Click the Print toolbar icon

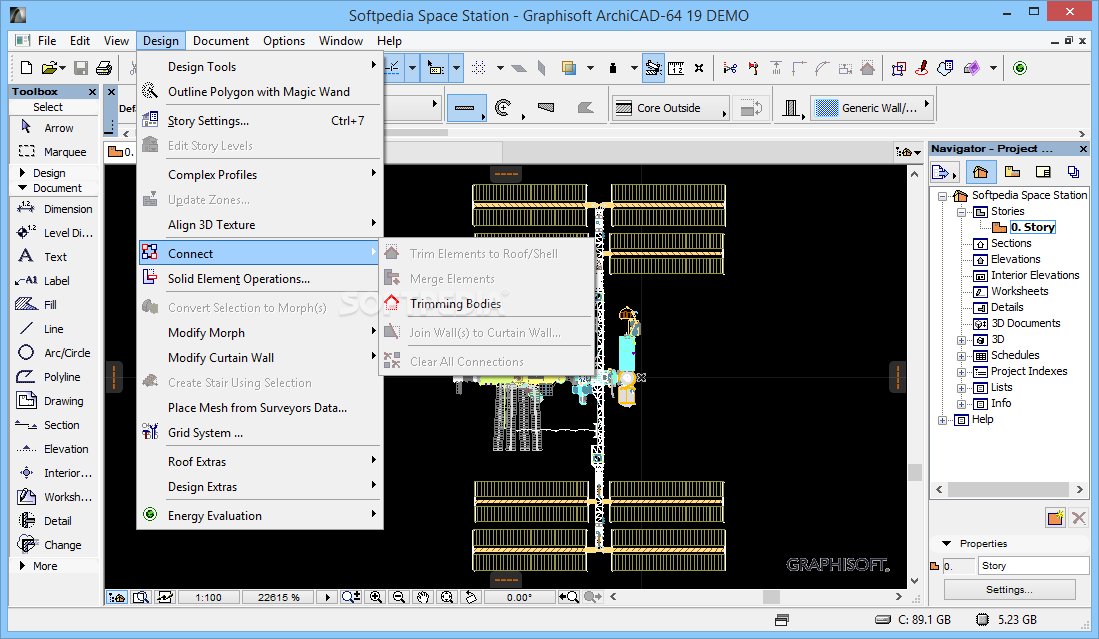point(104,68)
